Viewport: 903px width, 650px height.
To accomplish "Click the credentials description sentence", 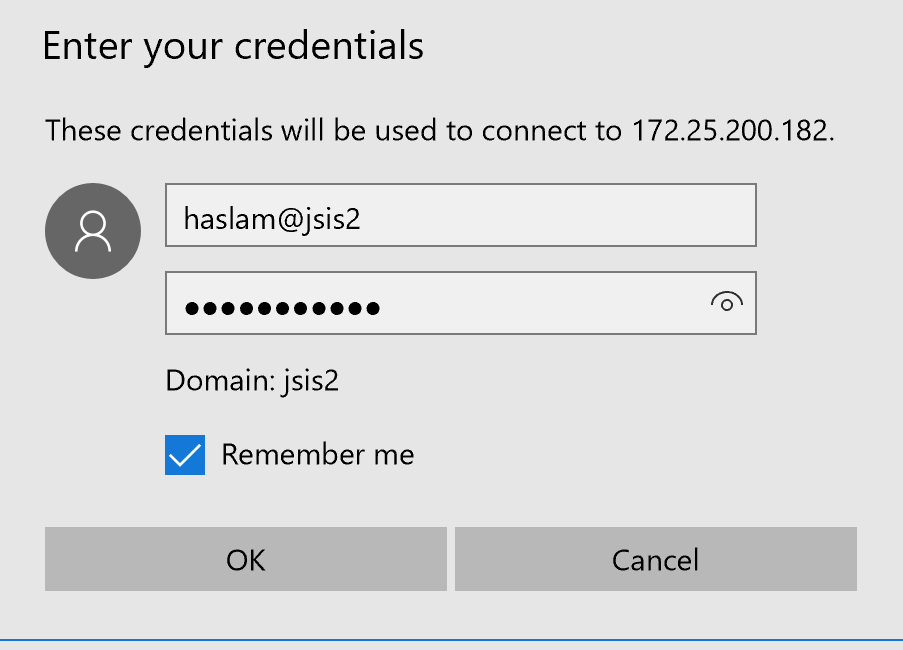I will click(440, 131).
